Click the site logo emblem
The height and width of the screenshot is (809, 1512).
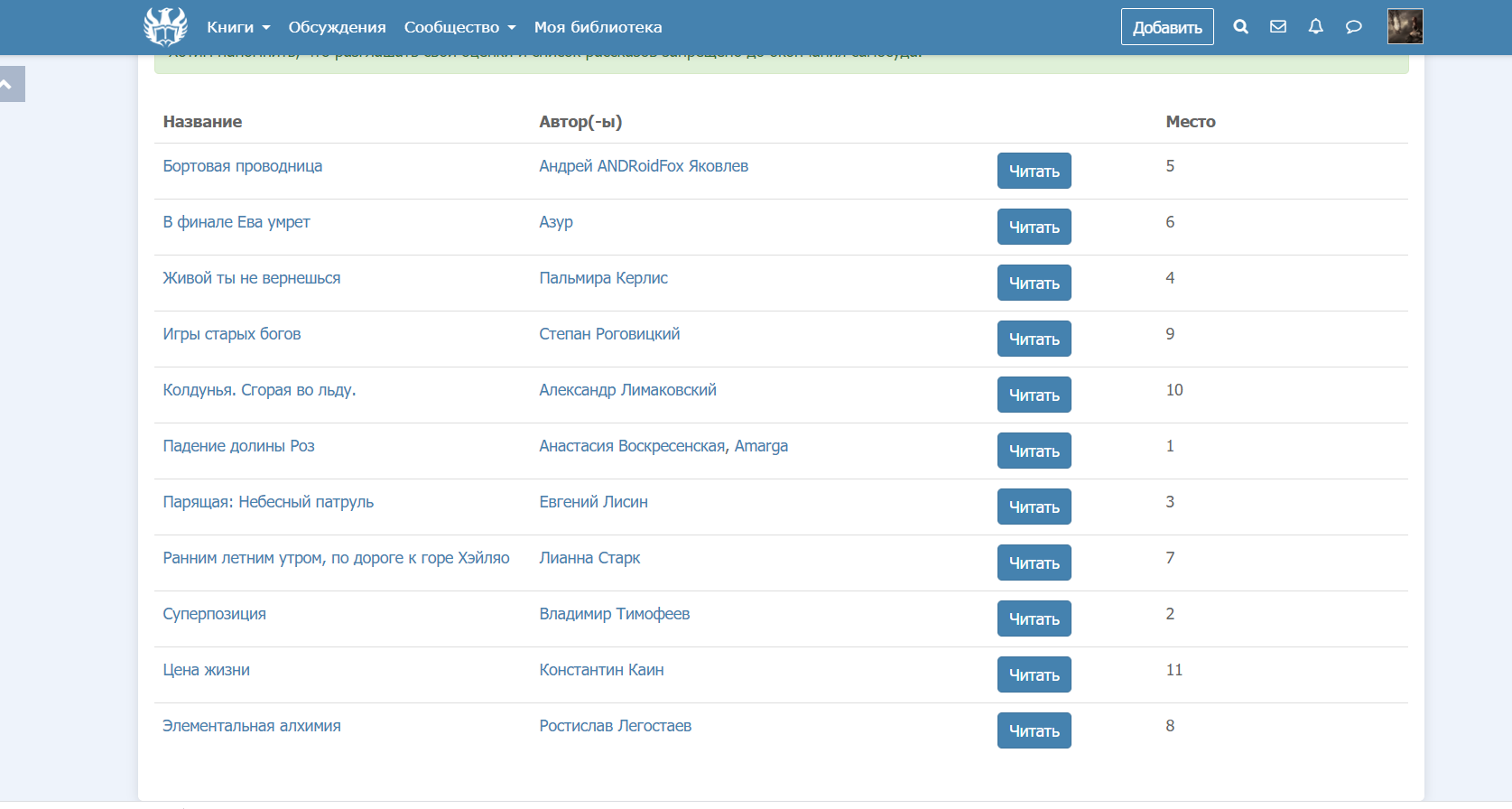[x=165, y=26]
